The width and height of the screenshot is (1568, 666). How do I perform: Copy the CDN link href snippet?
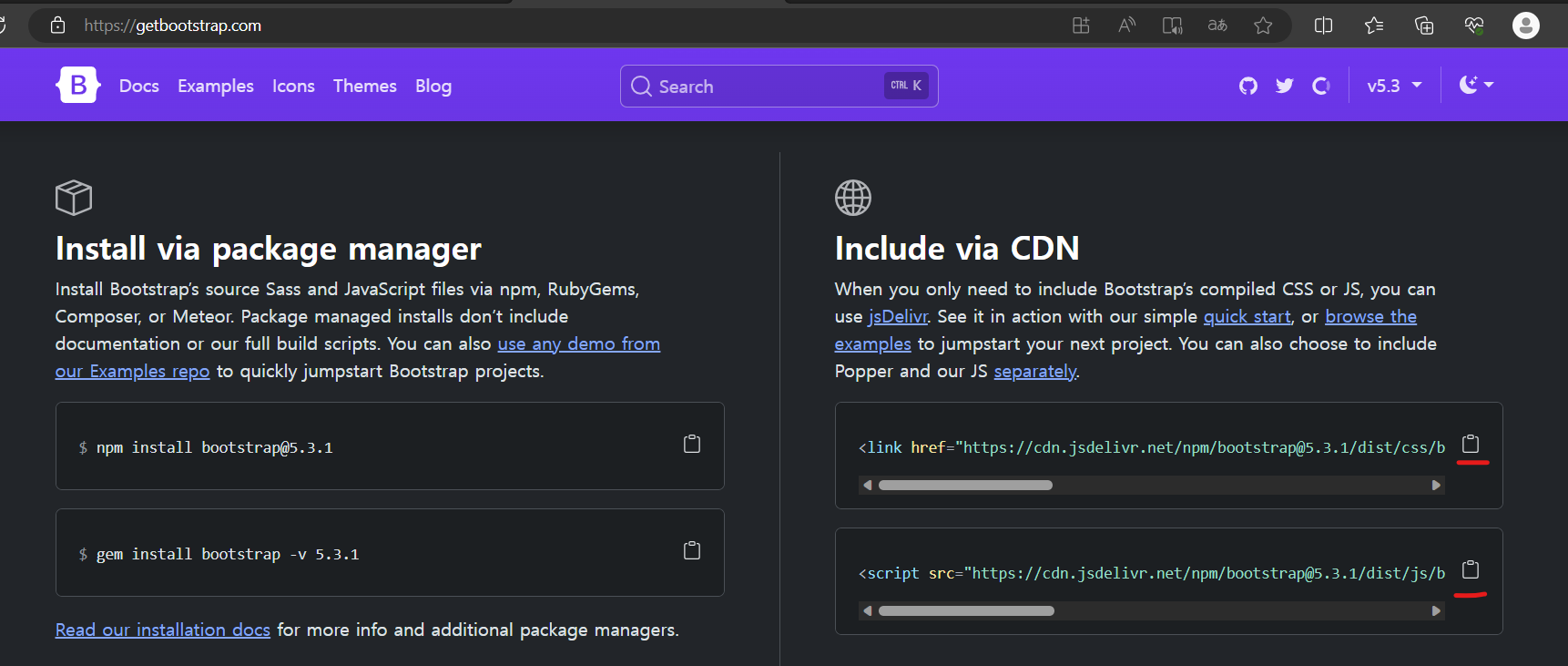click(1471, 444)
